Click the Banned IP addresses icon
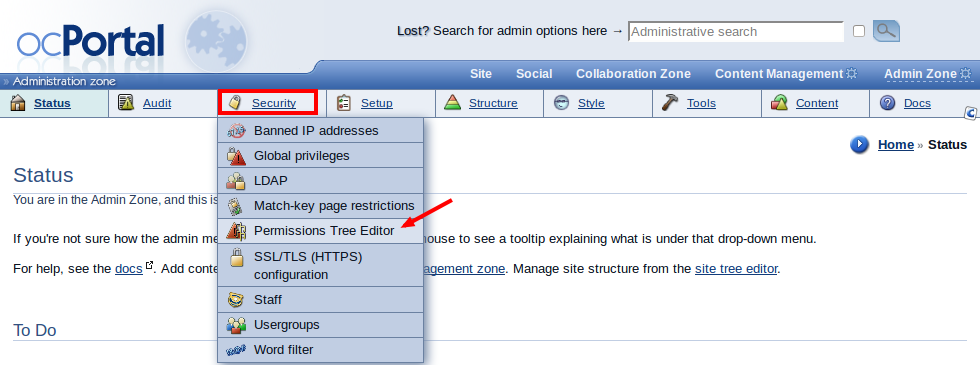The image size is (980, 365). click(x=236, y=131)
